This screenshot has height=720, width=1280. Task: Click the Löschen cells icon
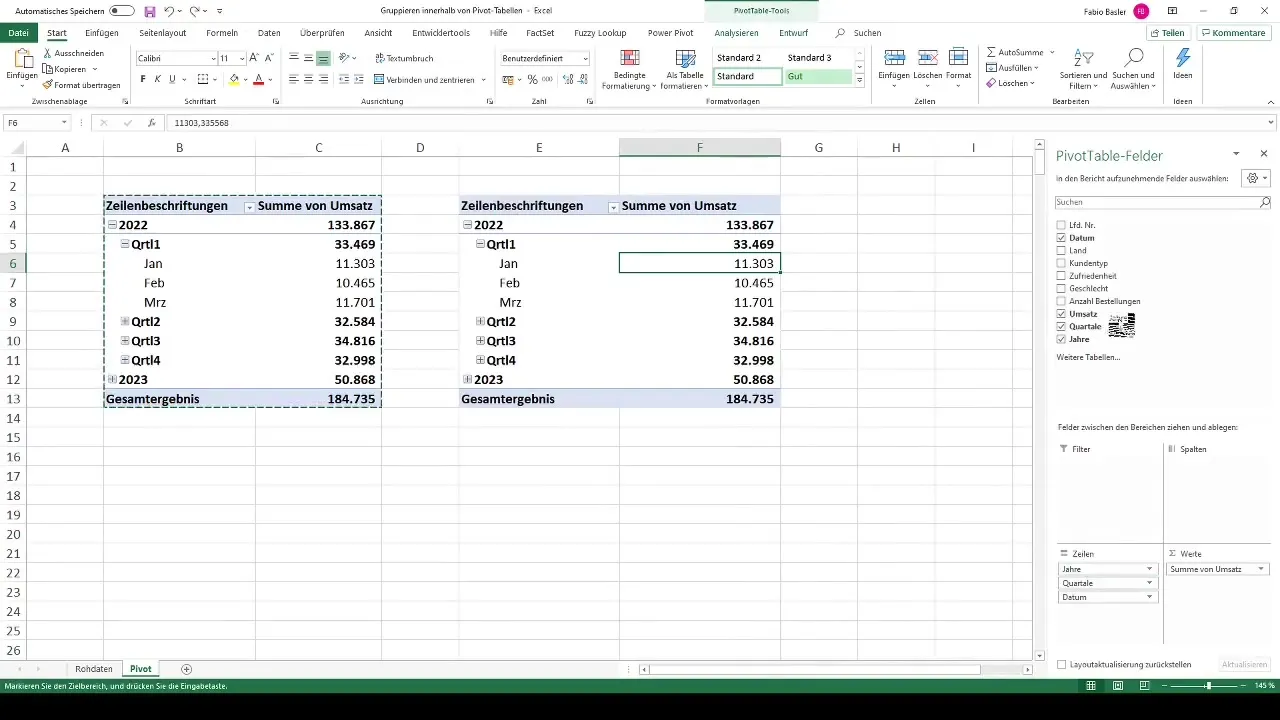point(927,58)
